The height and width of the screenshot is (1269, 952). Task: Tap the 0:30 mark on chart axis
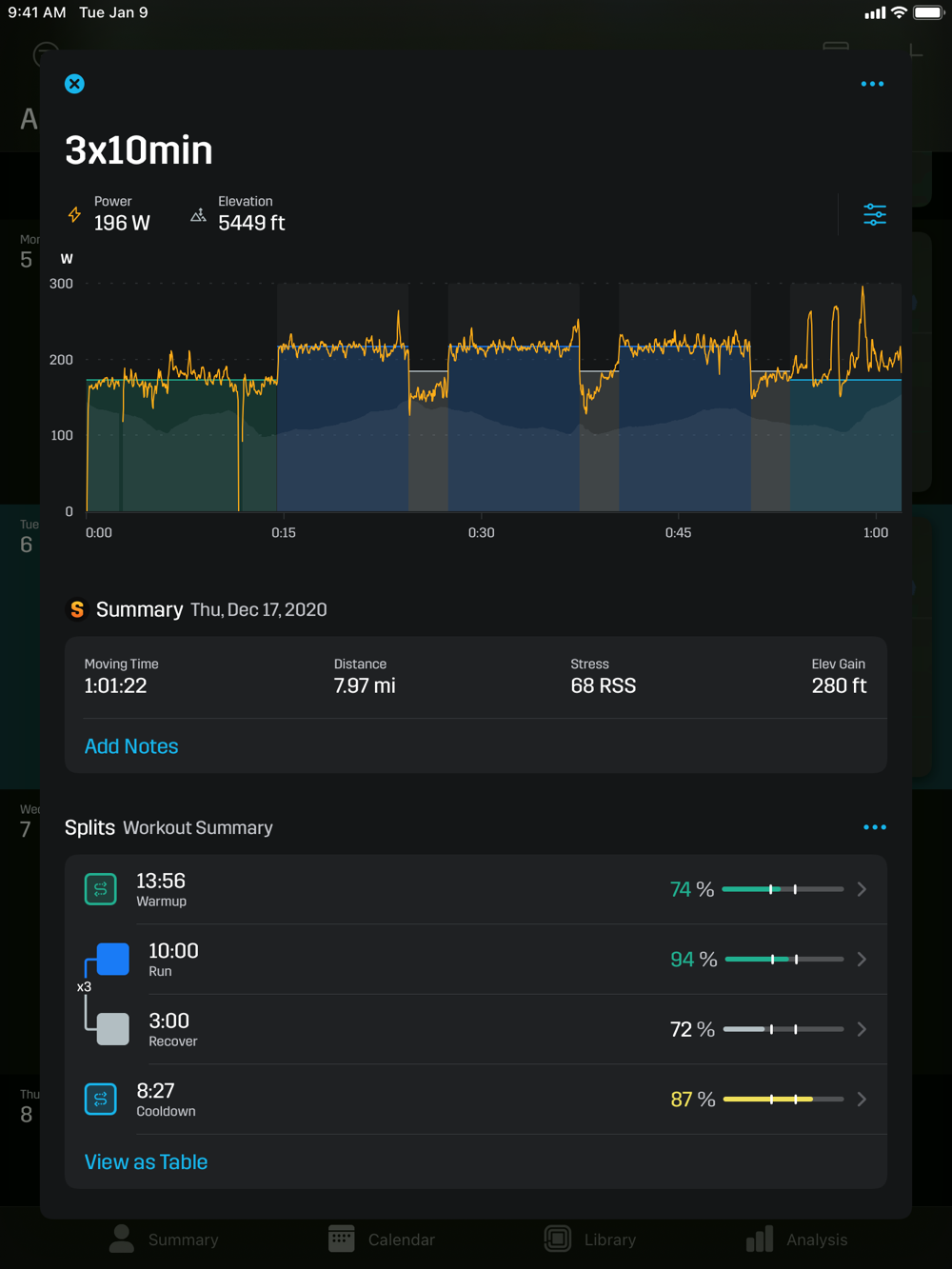click(482, 533)
